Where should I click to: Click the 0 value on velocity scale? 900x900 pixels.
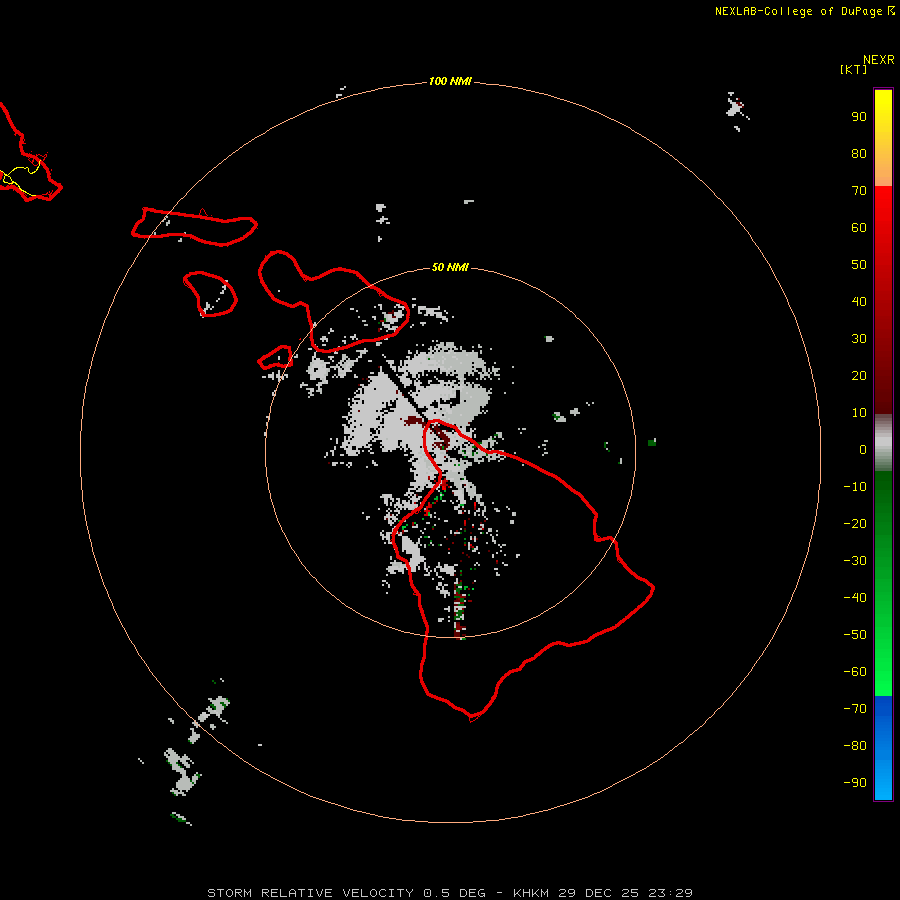click(863, 449)
